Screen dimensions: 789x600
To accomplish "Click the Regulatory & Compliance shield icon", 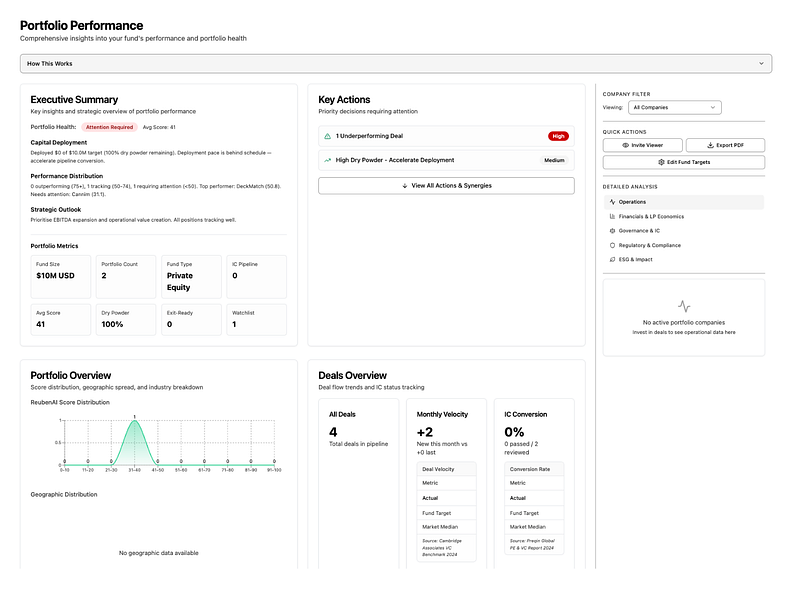I will point(612,246).
